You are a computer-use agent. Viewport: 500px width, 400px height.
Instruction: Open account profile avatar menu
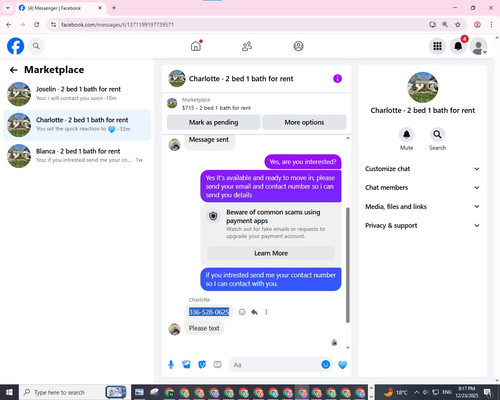pyautogui.click(x=479, y=47)
